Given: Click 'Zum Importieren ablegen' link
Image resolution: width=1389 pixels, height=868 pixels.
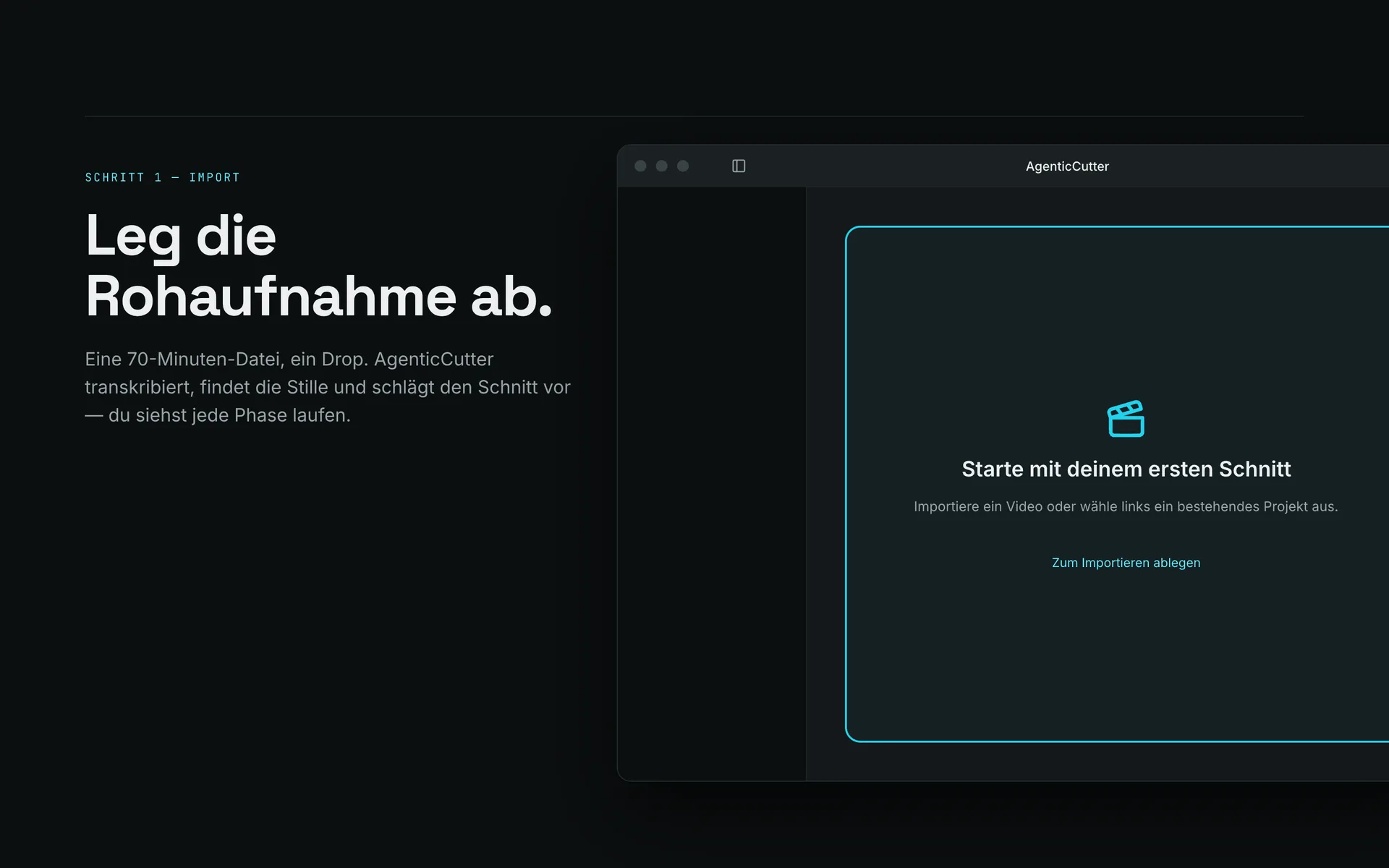Looking at the screenshot, I should pos(1126,563).
